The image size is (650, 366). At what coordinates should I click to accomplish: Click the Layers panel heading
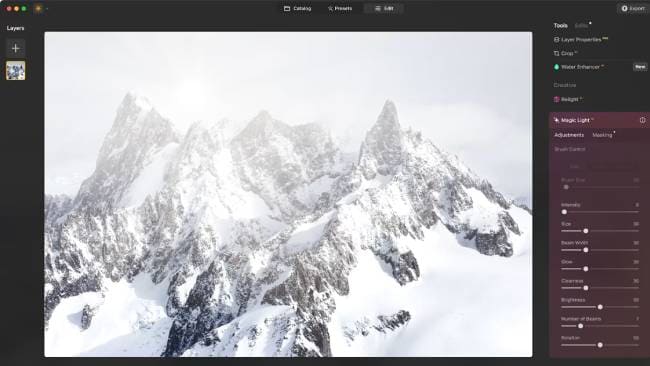tap(15, 28)
